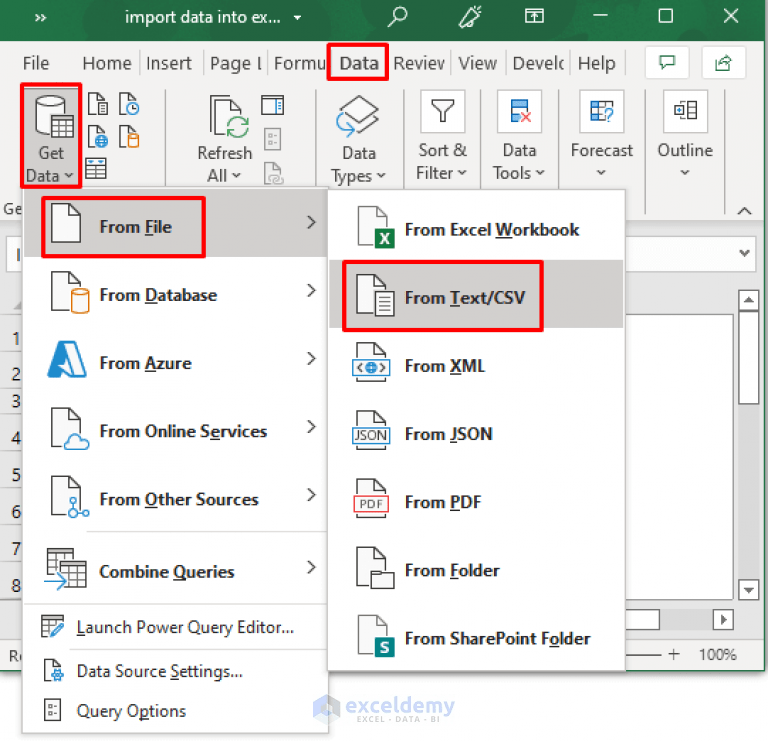Click the Ribbon Display Options icon
The image size is (768, 741).
tap(534, 16)
